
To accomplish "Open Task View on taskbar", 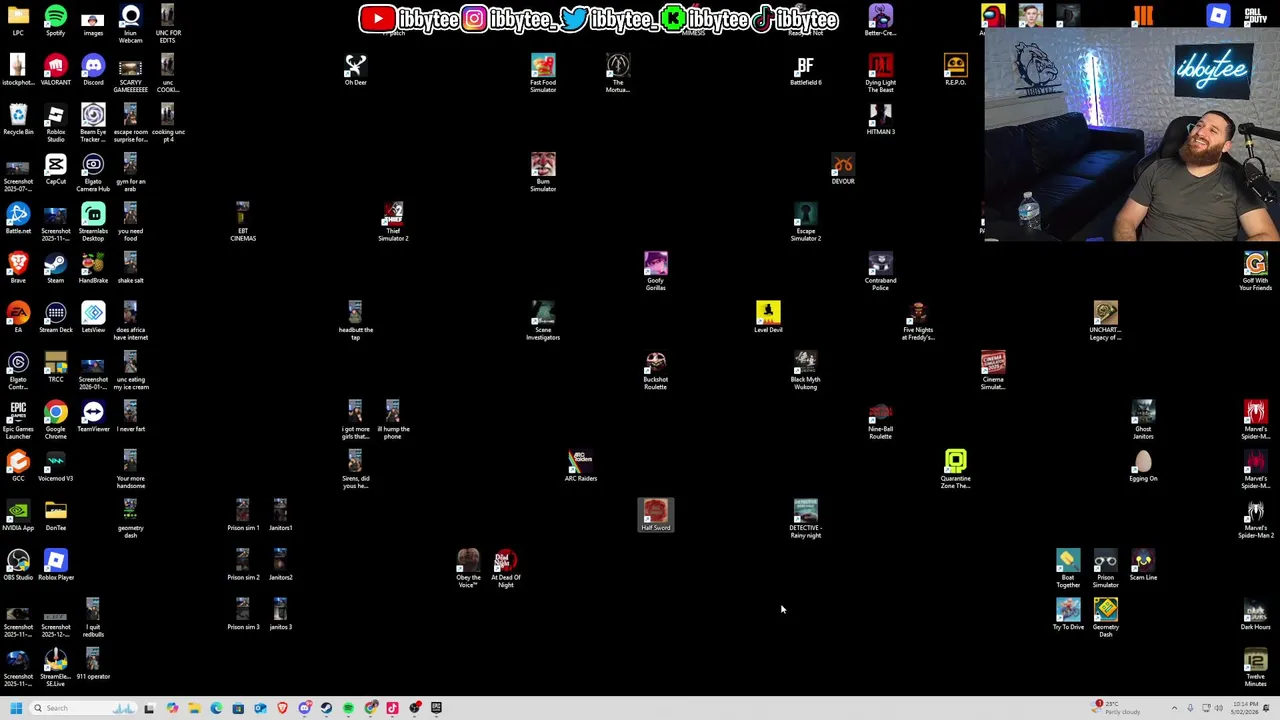I will click(x=149, y=708).
